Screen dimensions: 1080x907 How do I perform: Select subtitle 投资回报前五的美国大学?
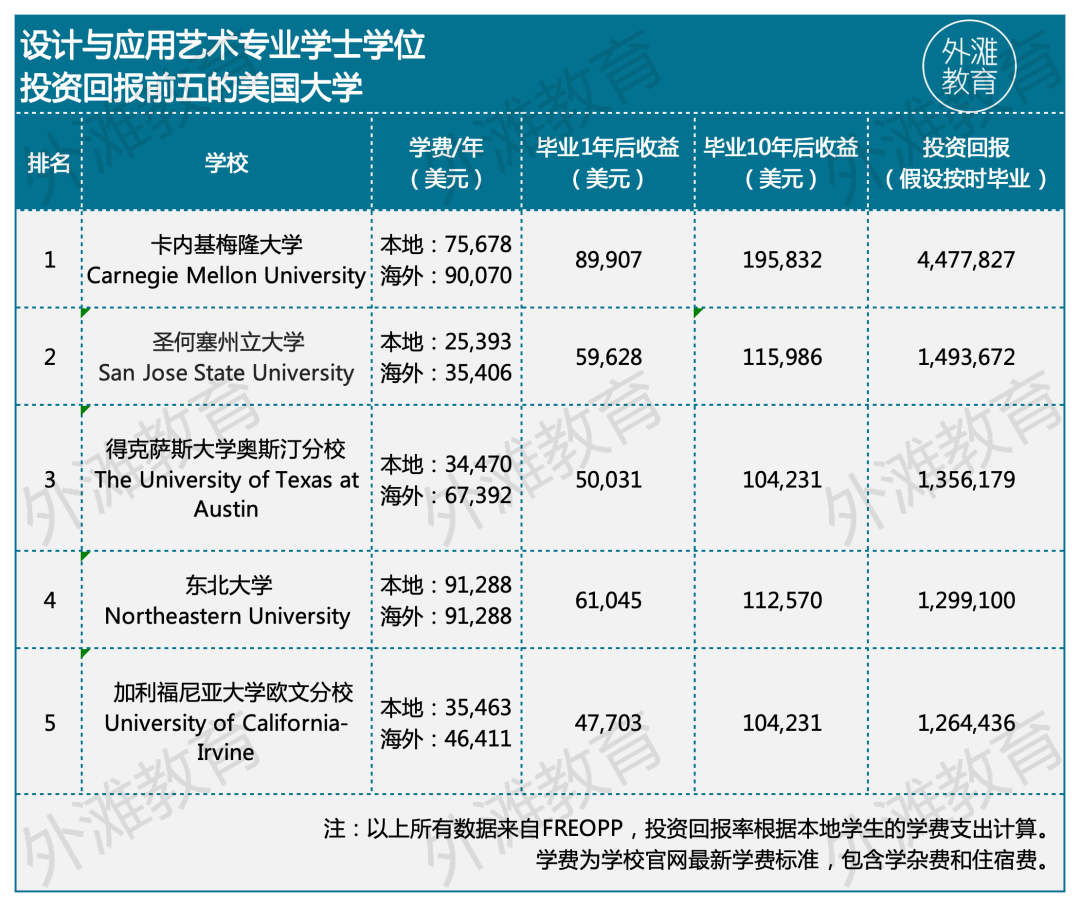click(x=191, y=87)
